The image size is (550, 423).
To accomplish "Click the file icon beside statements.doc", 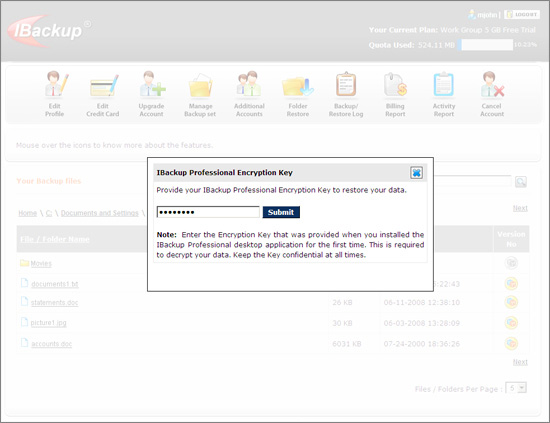I will [24, 301].
